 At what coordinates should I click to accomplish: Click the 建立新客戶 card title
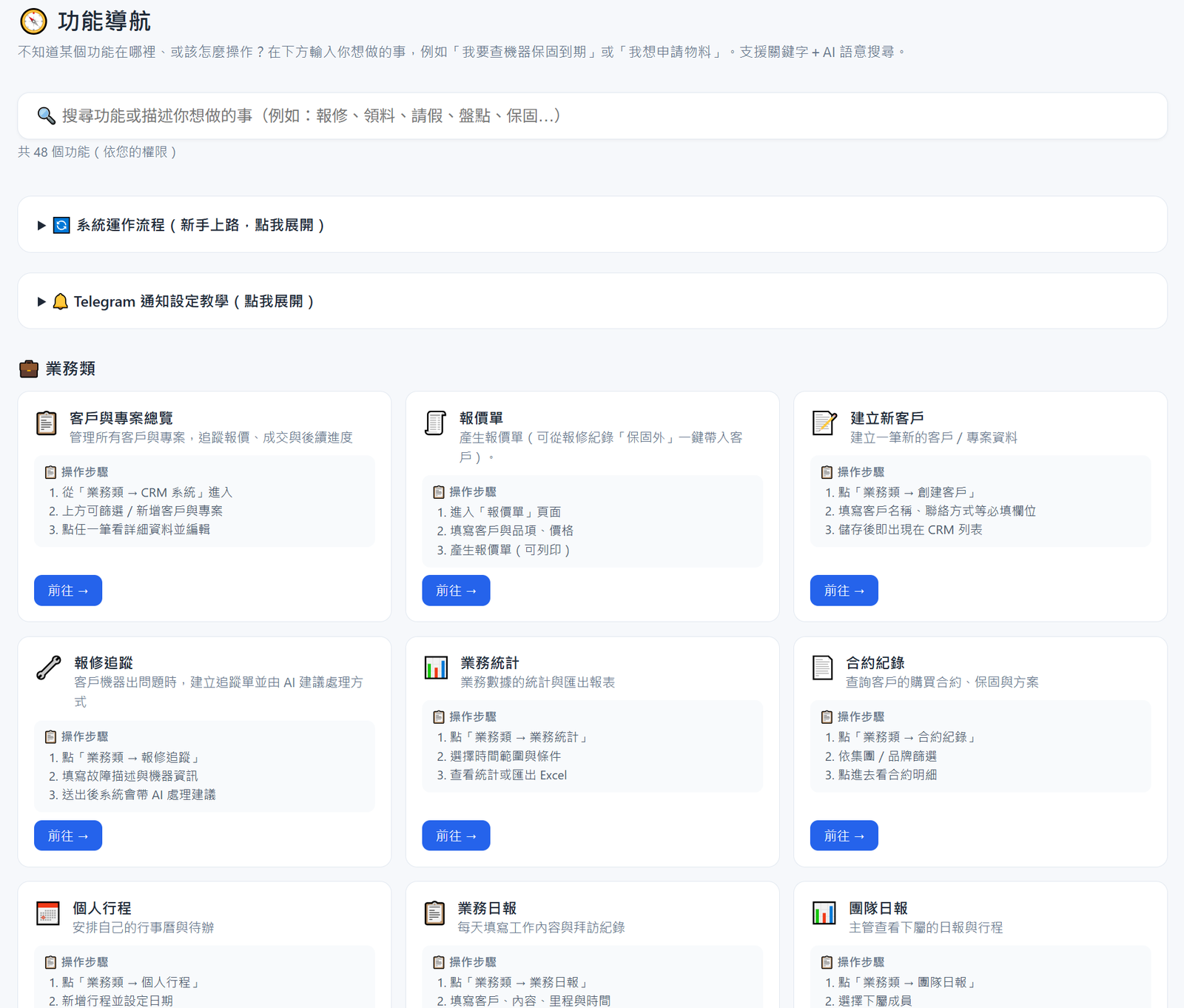tap(887, 418)
